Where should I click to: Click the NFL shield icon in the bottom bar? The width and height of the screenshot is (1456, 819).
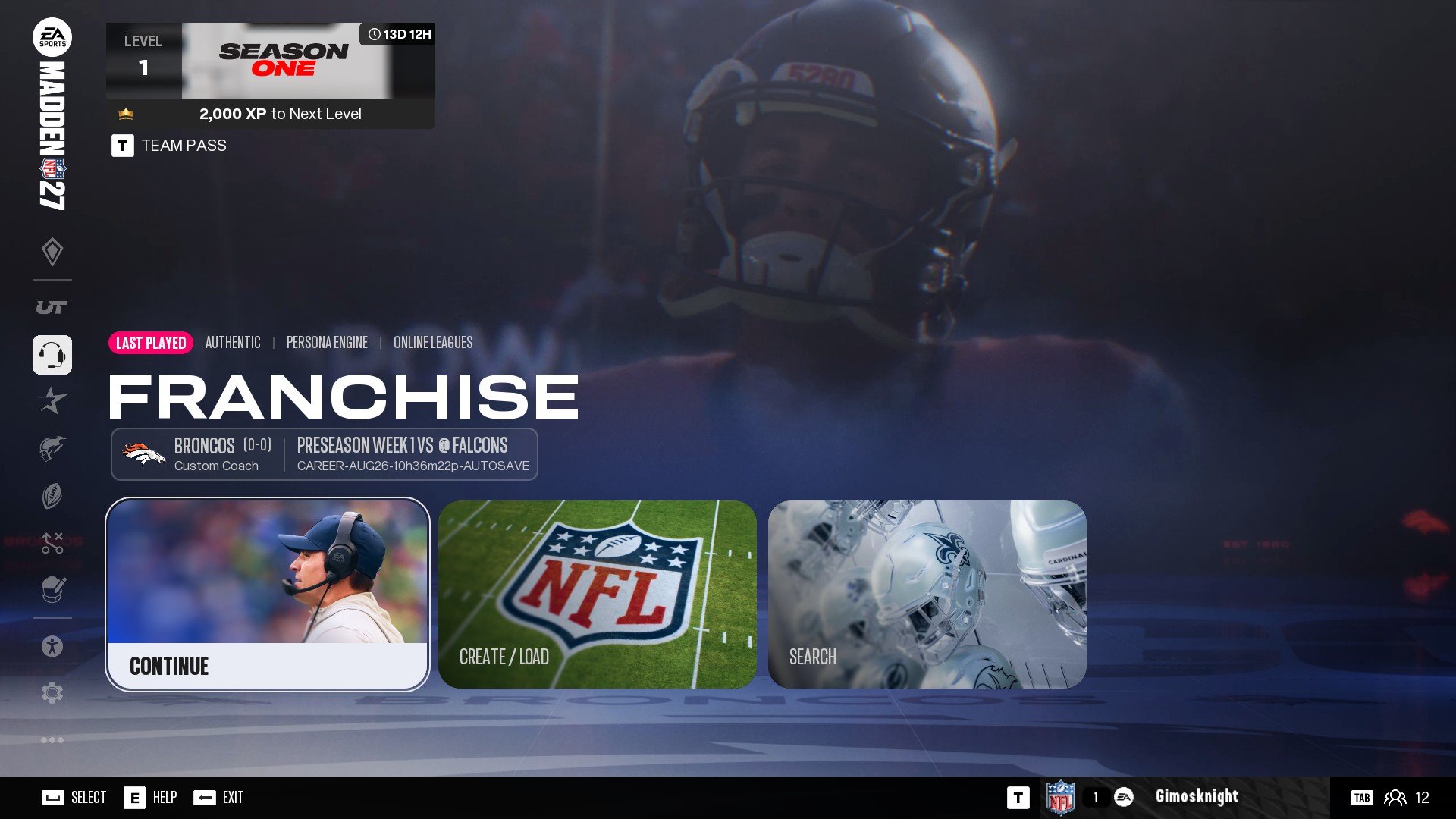(x=1060, y=798)
